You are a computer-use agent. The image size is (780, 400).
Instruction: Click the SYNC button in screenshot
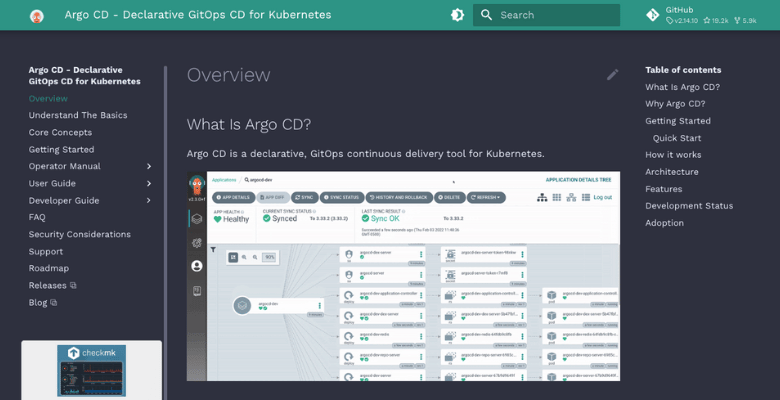click(304, 198)
